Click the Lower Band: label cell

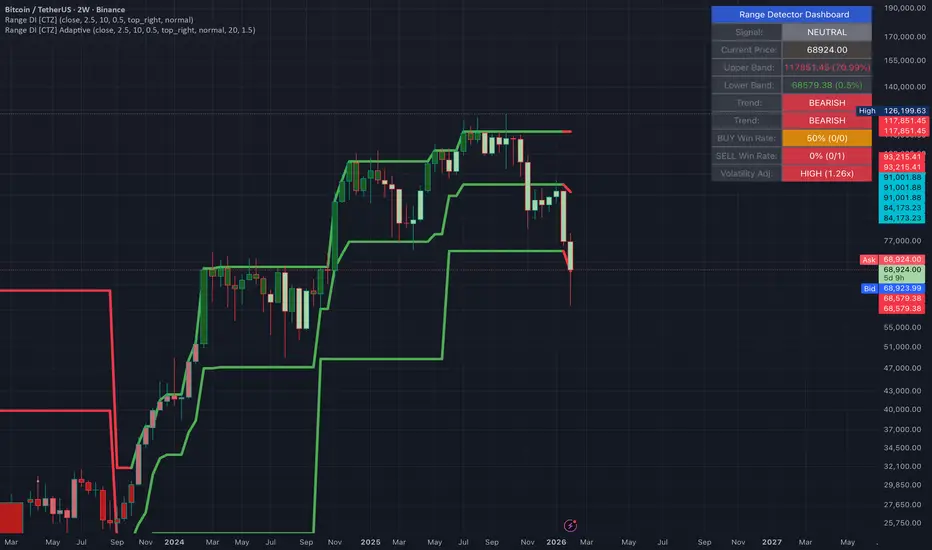click(747, 85)
